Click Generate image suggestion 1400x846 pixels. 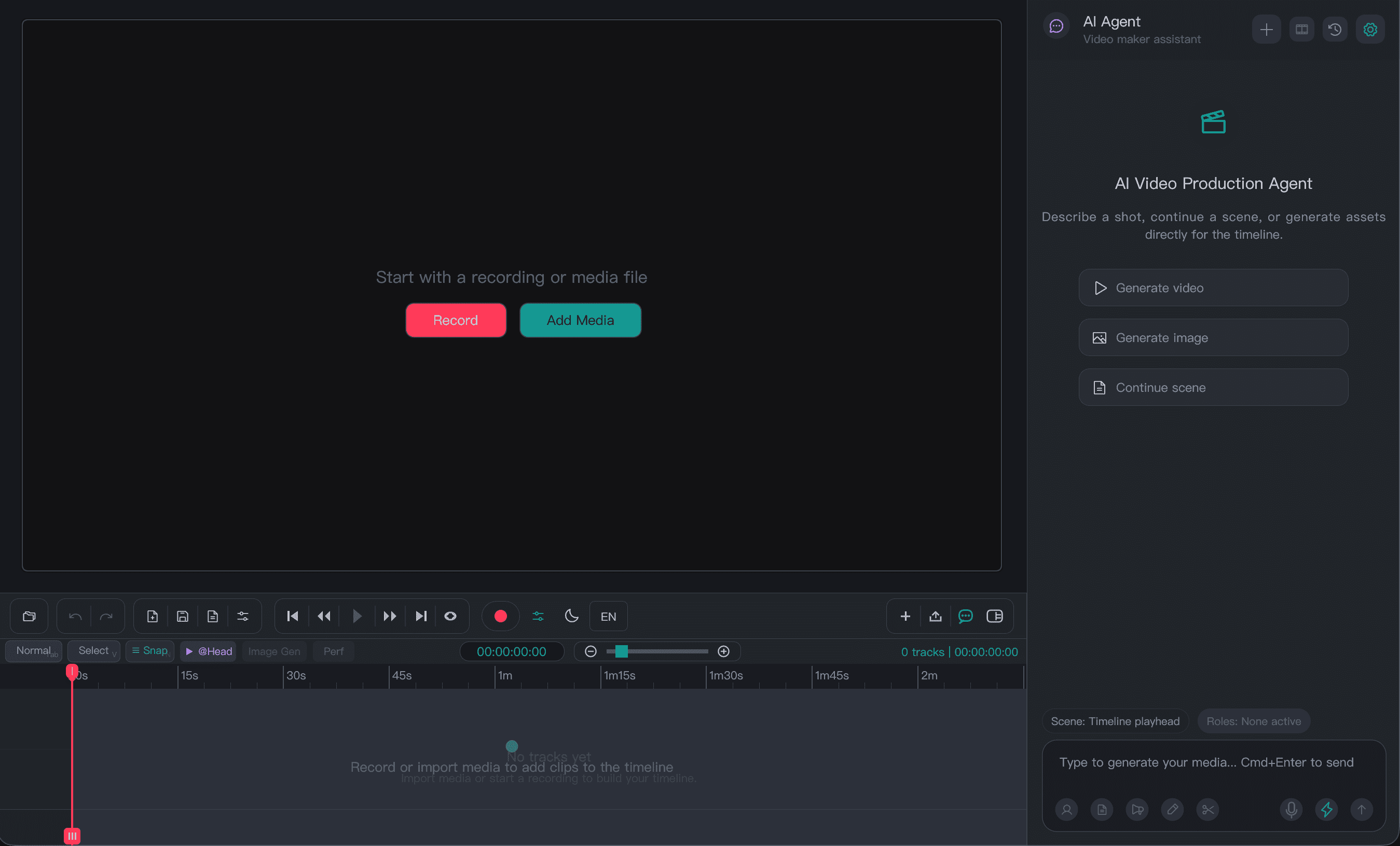coord(1213,337)
